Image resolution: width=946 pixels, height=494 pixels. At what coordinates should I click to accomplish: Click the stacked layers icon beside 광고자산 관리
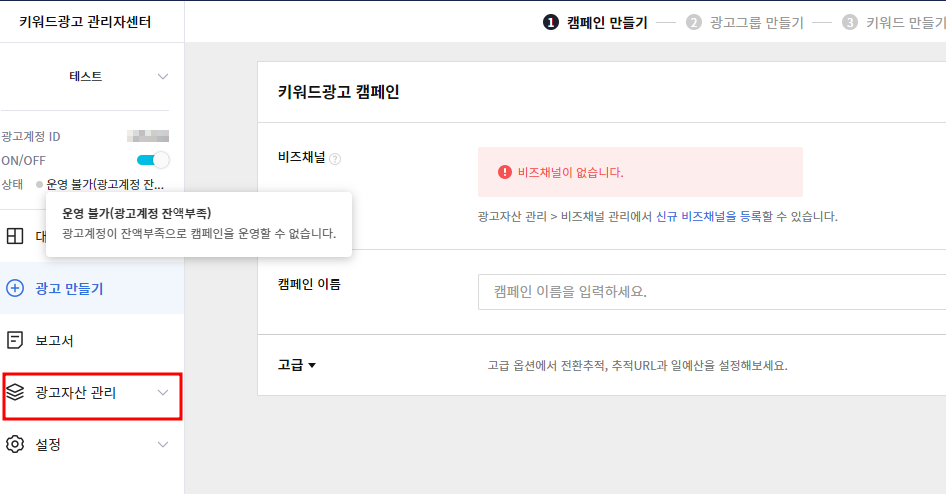coord(15,392)
